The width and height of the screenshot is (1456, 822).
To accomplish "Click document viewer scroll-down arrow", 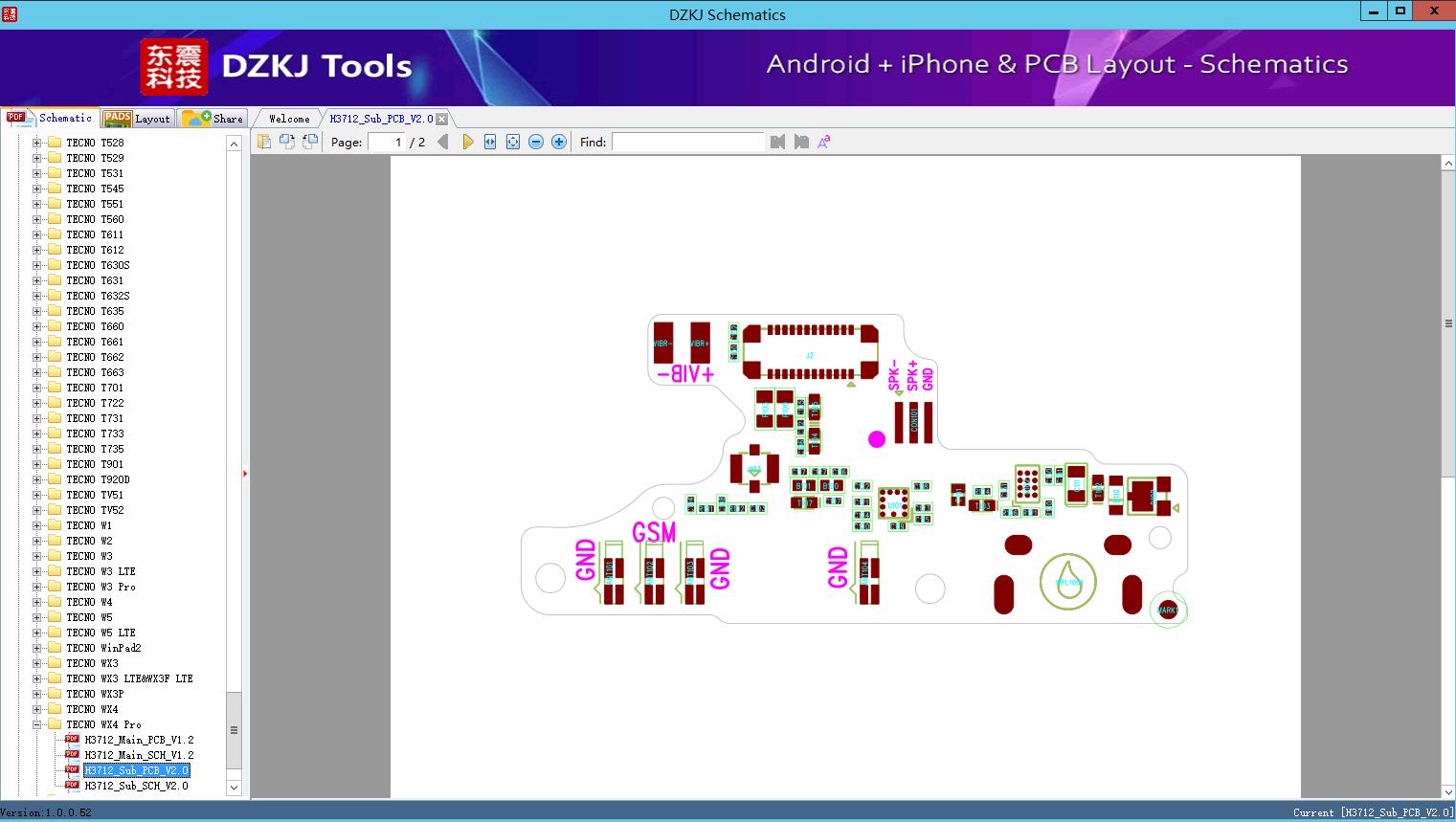I will [x=1448, y=791].
